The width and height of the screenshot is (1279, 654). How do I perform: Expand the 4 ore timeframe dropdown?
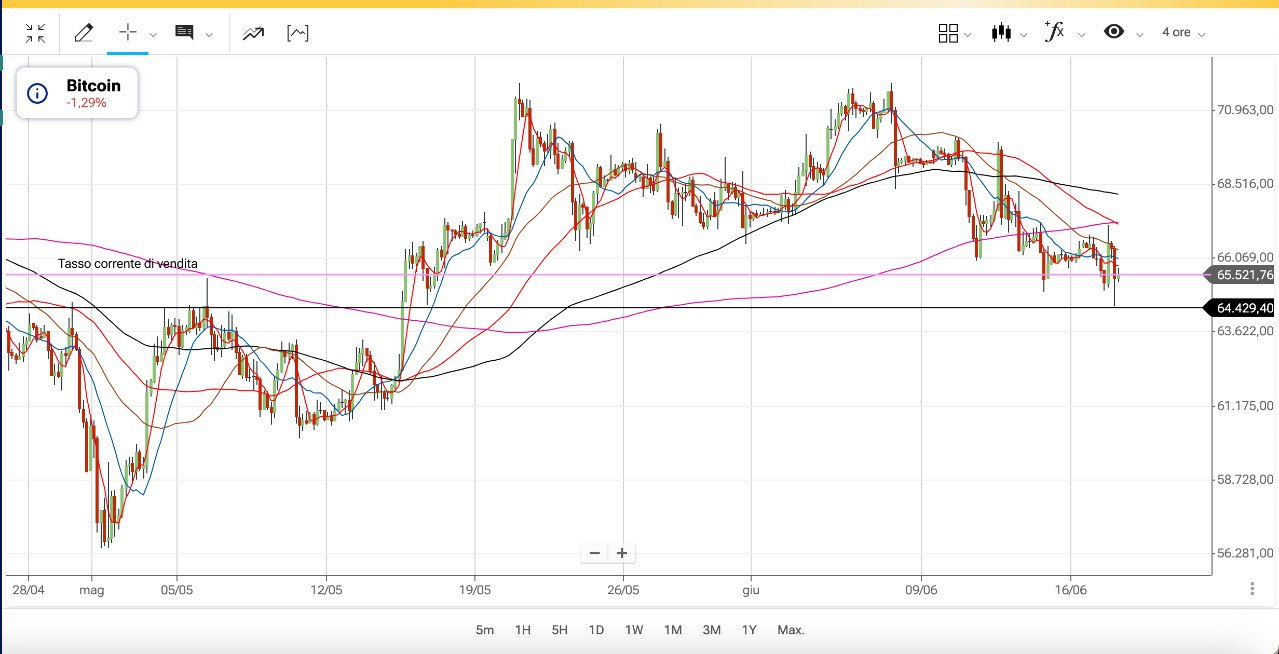[1183, 33]
